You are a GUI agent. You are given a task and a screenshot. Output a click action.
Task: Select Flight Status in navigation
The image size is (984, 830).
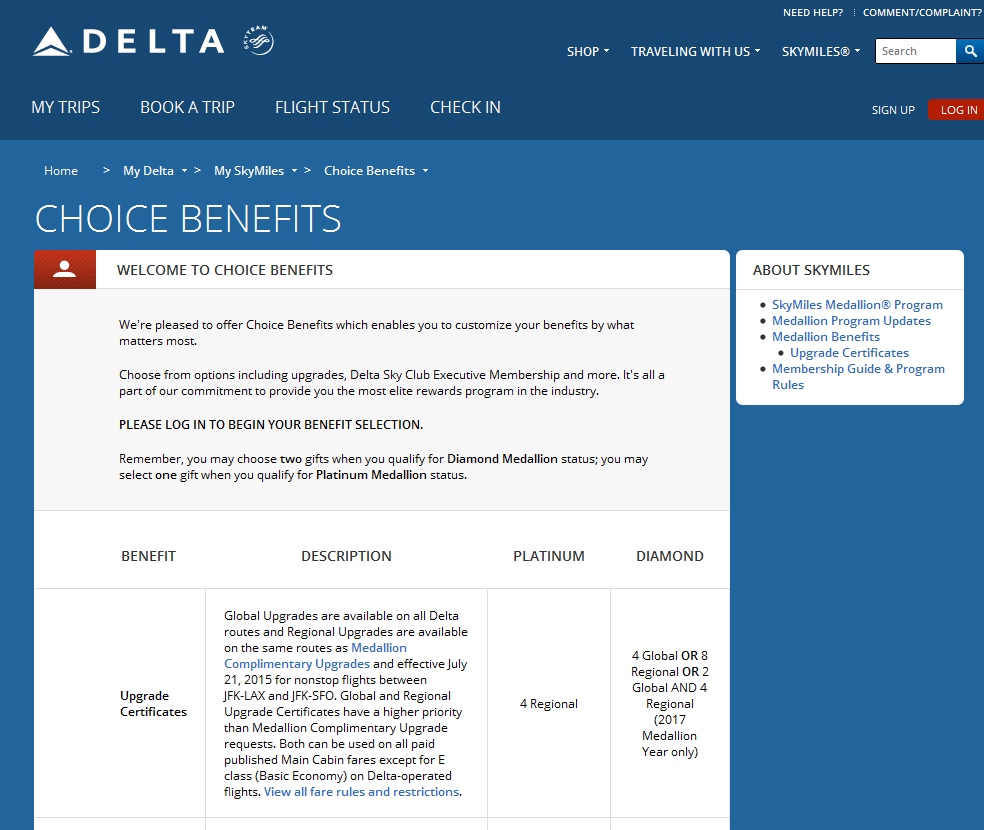click(x=332, y=107)
